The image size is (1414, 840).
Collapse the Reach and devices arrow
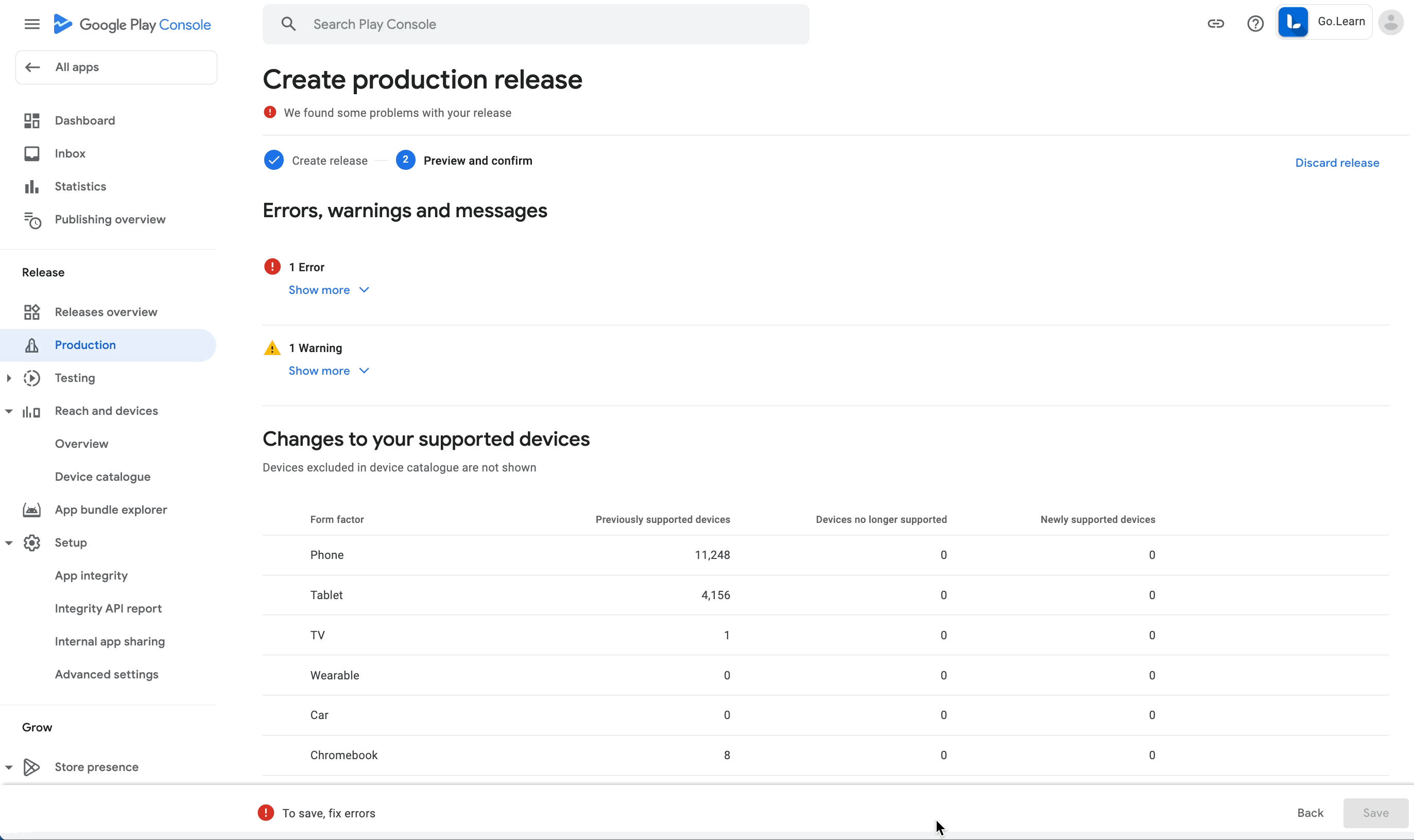click(x=9, y=412)
